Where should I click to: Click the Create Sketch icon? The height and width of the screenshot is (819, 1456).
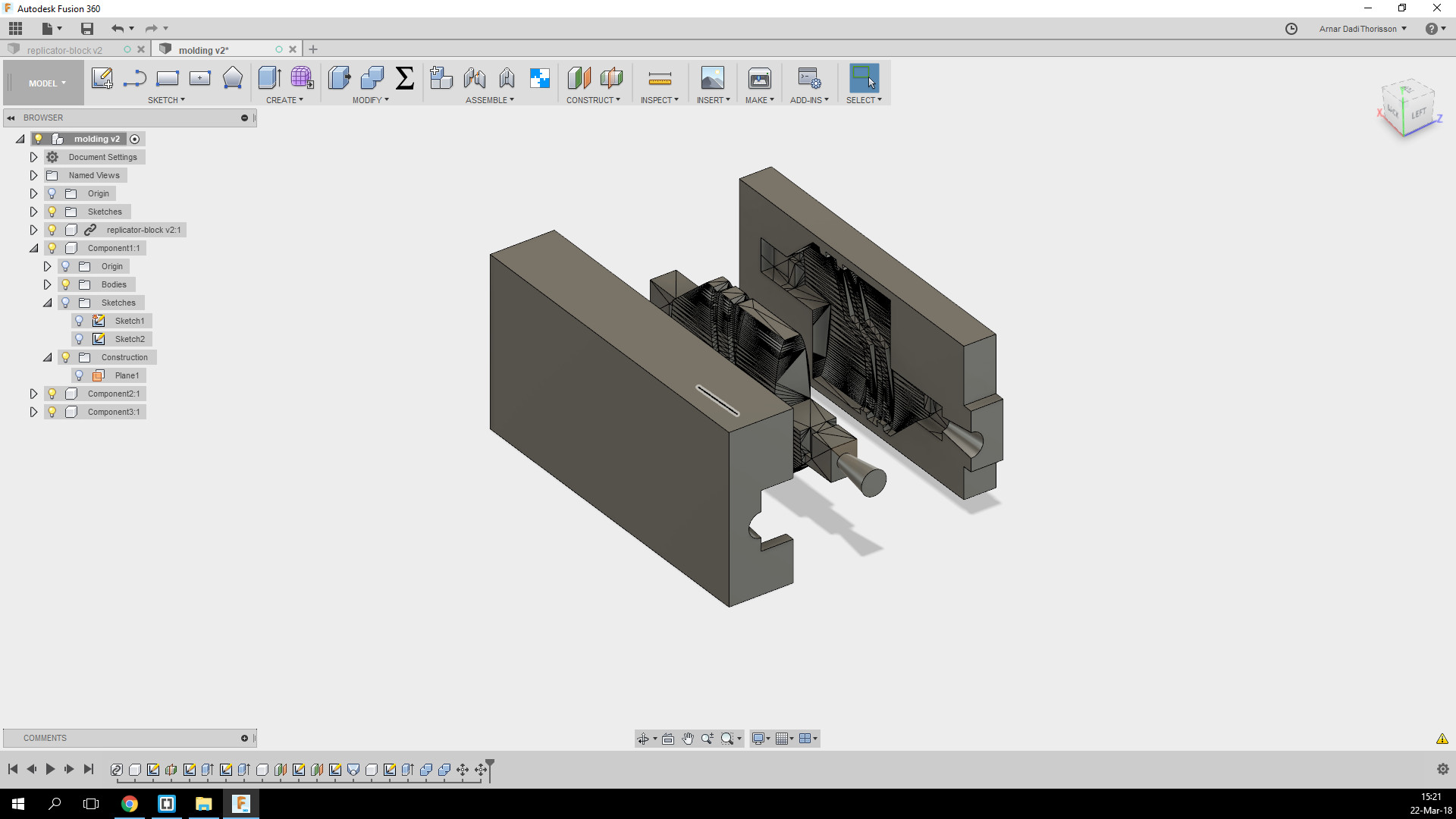click(x=102, y=78)
